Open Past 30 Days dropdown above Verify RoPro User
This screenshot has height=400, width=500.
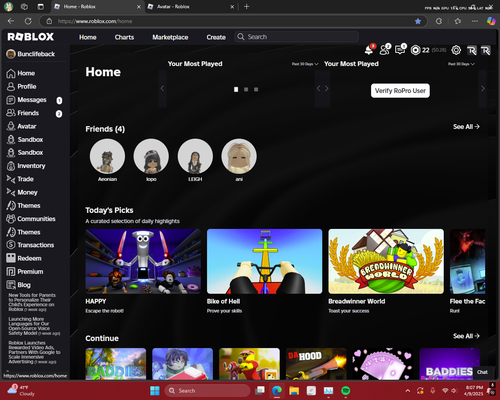461,64
